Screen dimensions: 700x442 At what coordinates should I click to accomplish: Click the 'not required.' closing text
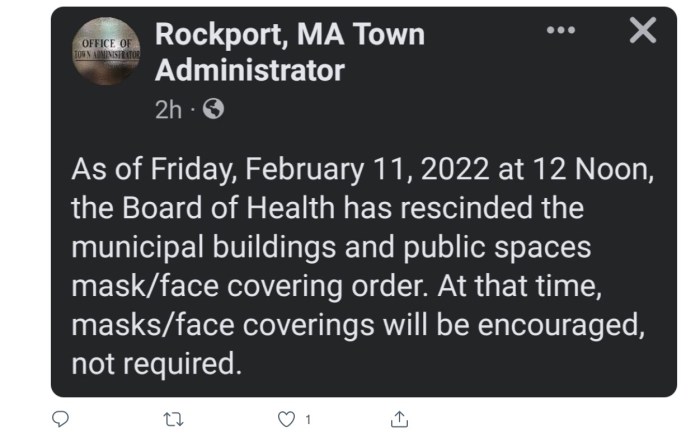click(x=156, y=361)
